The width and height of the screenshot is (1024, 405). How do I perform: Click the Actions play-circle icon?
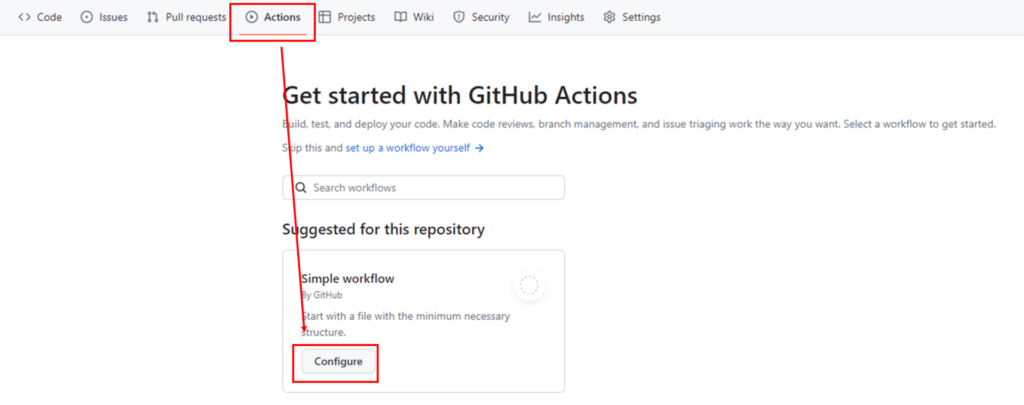252,17
